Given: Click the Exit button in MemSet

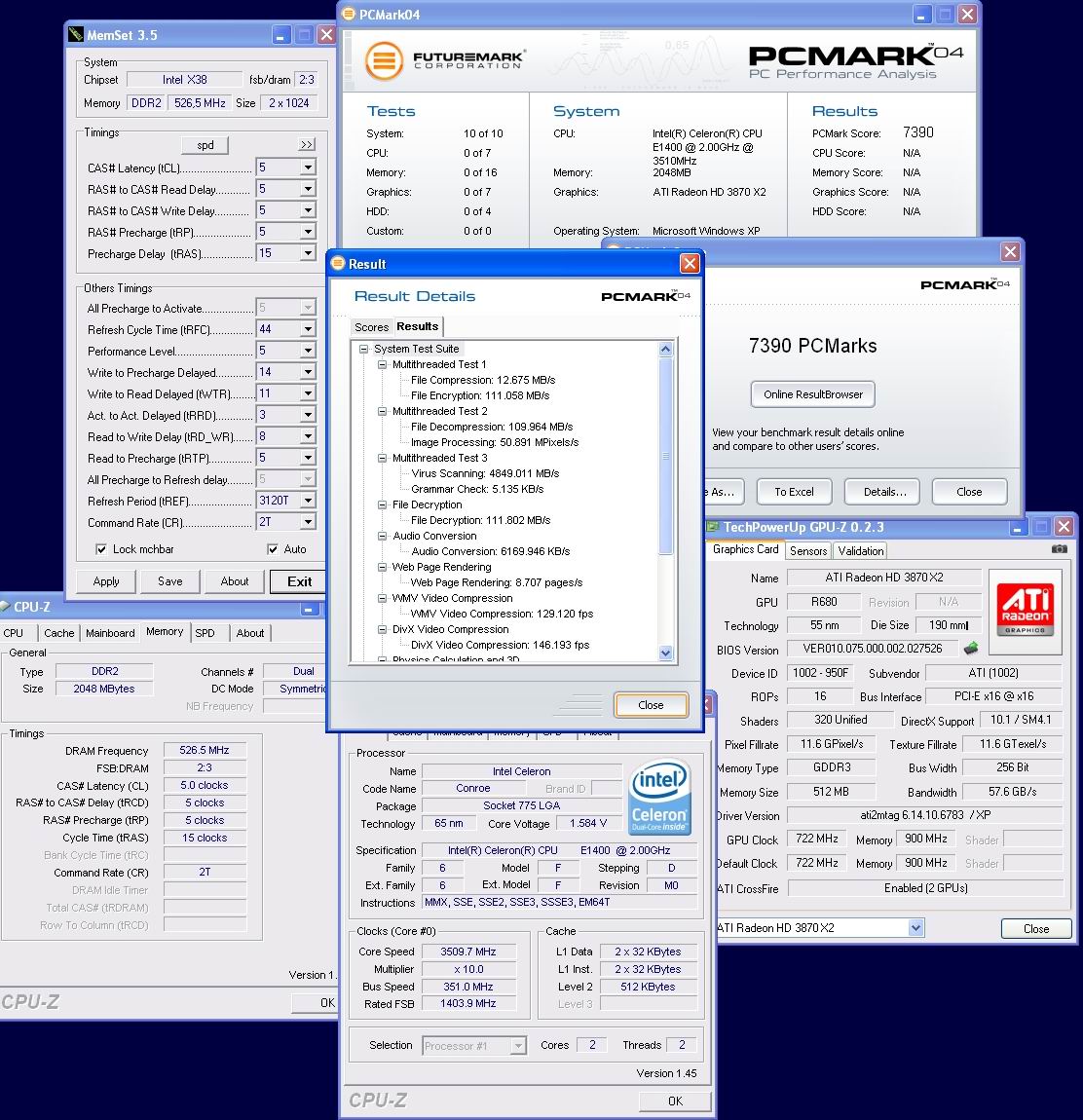Looking at the screenshot, I should pyautogui.click(x=299, y=581).
